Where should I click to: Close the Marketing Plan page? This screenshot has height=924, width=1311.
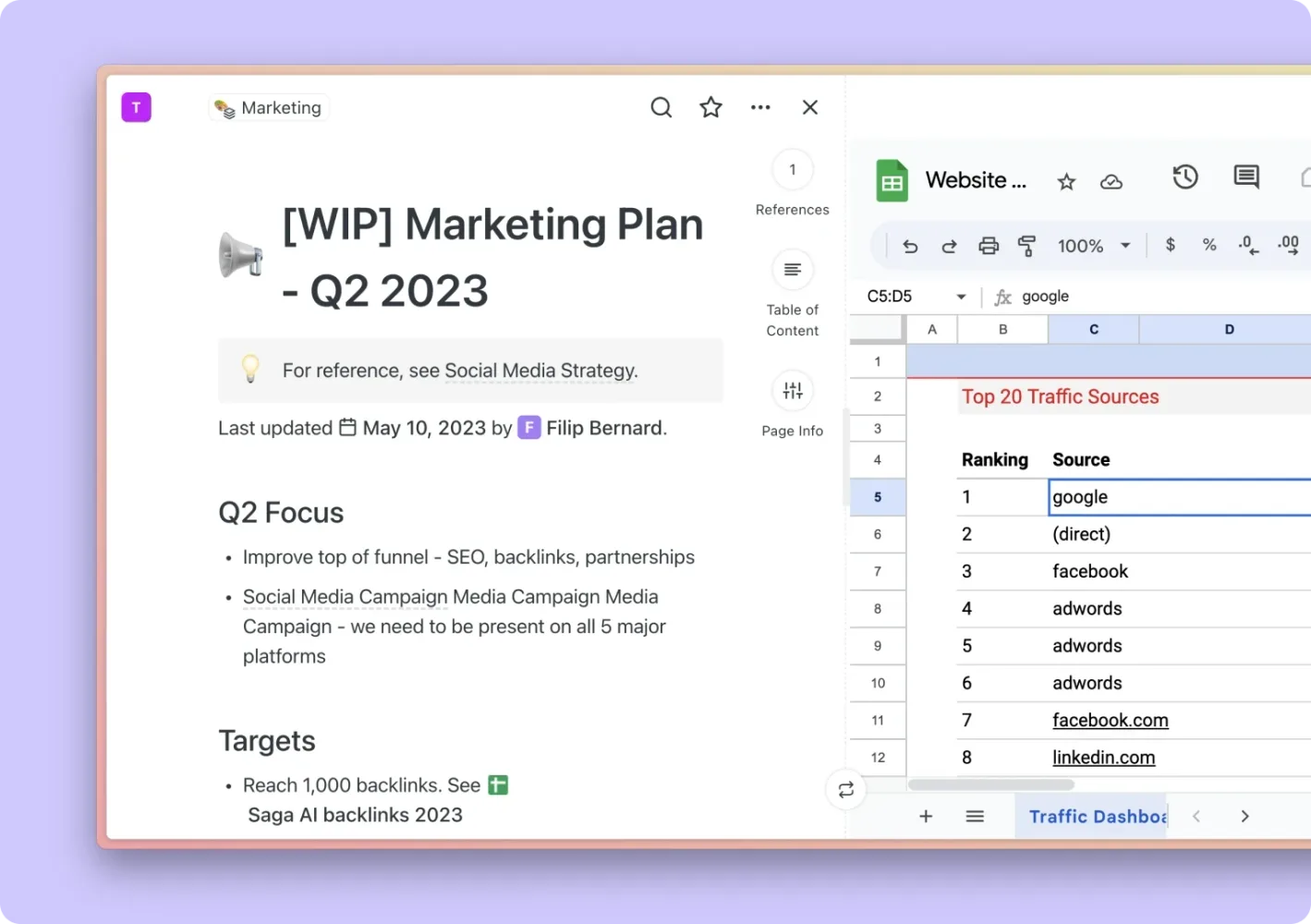810,107
